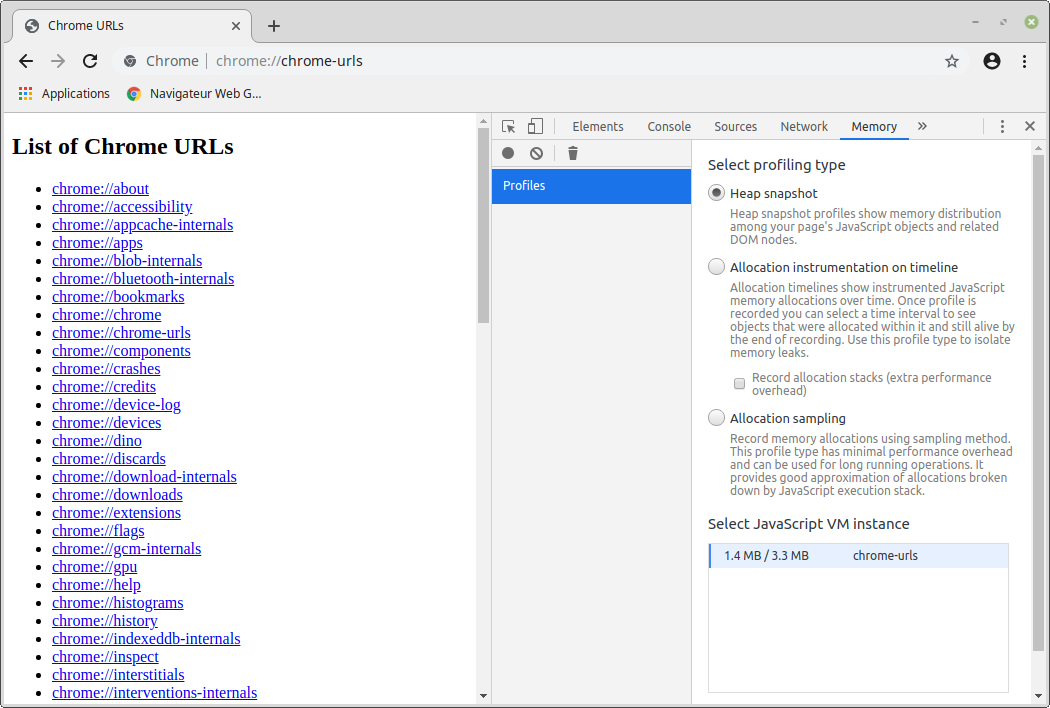This screenshot has height=708, width=1050.
Task: Open DevTools customize three-dot menu
Action: [x=1002, y=127]
